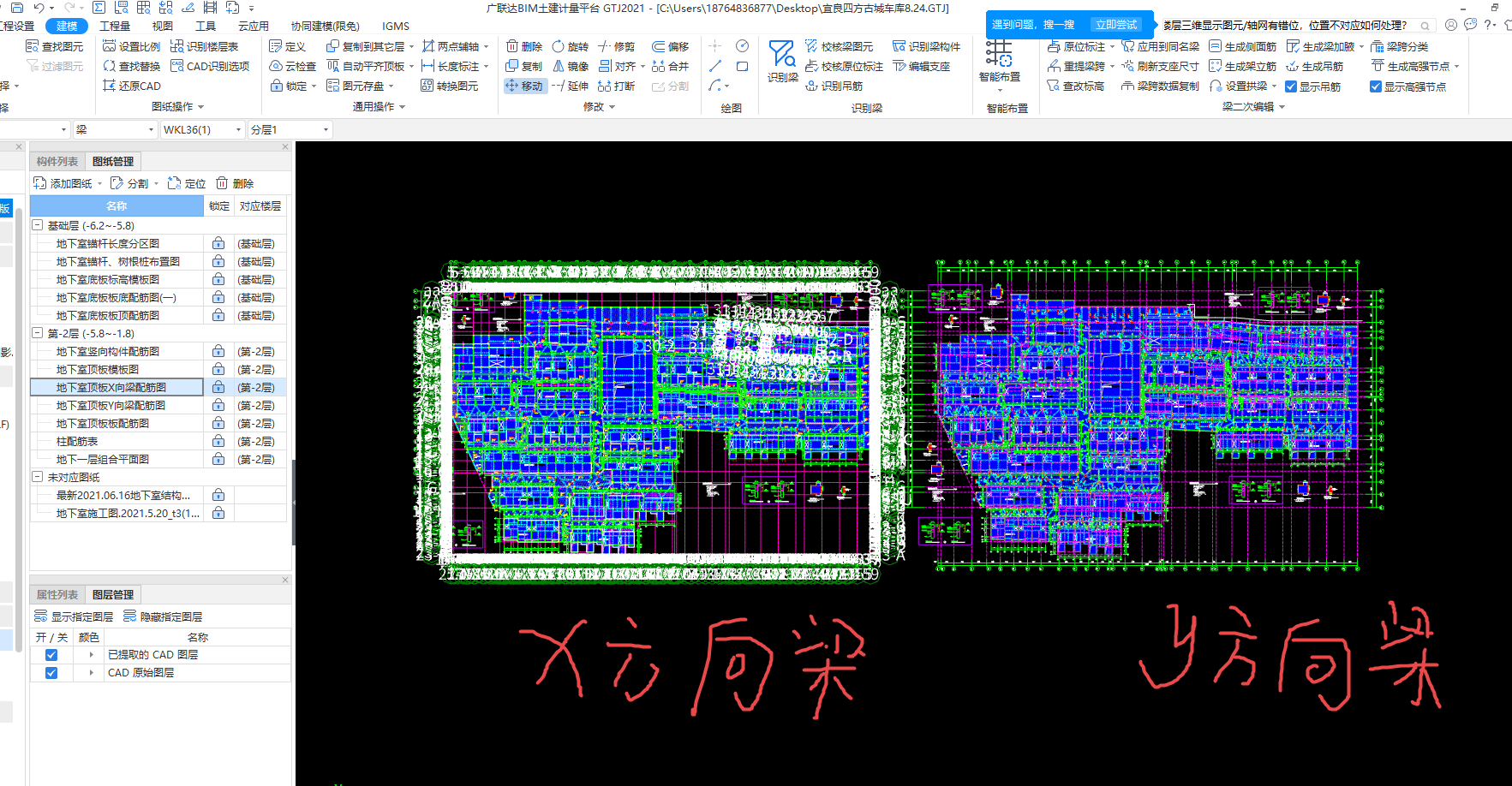Click the 查找图元 find element tool
Viewport: 1512px width, 786px height.
[x=55, y=46]
